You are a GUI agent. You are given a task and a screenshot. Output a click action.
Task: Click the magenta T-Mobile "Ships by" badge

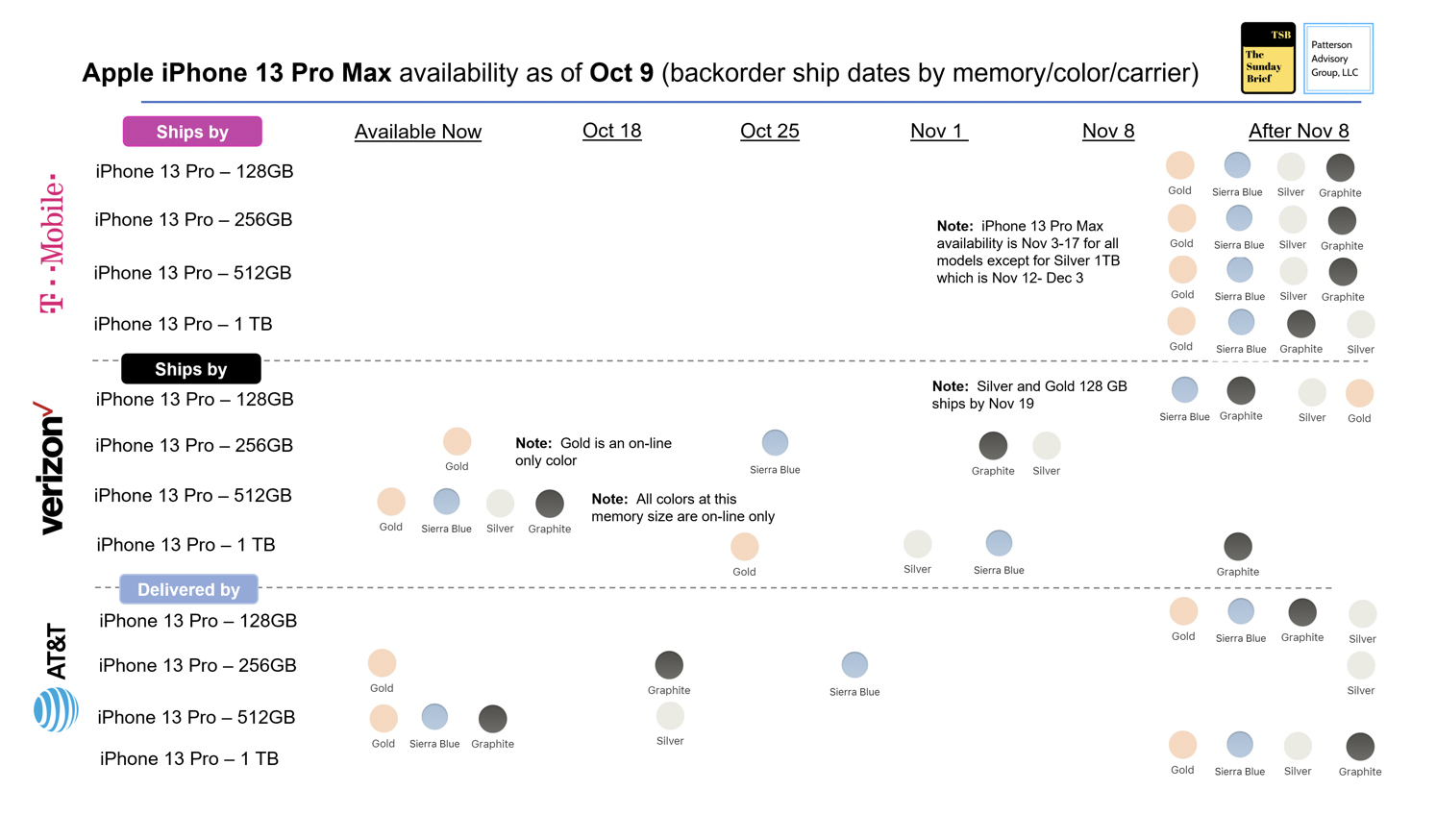[x=192, y=132]
